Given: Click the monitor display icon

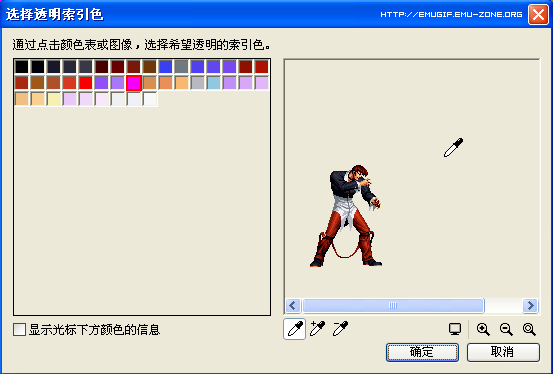Looking at the screenshot, I should [455, 329].
